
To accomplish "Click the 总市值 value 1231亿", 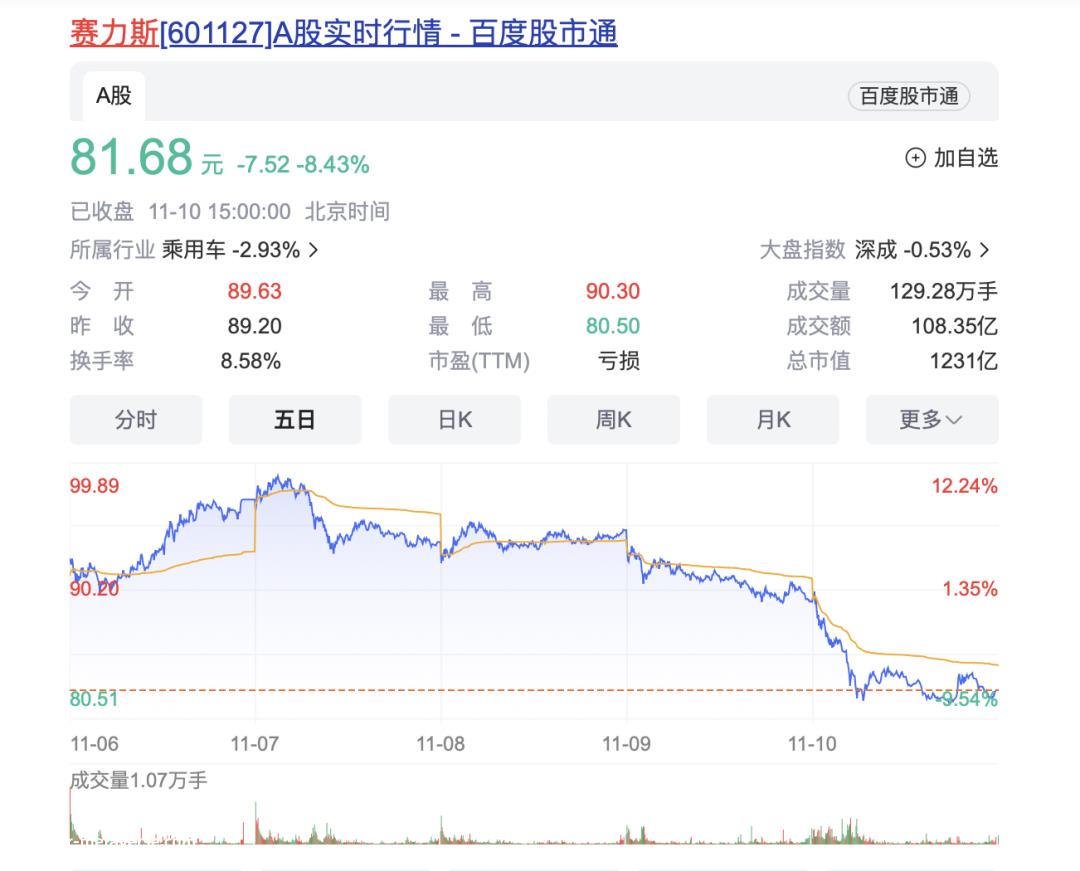I will click(x=964, y=361).
